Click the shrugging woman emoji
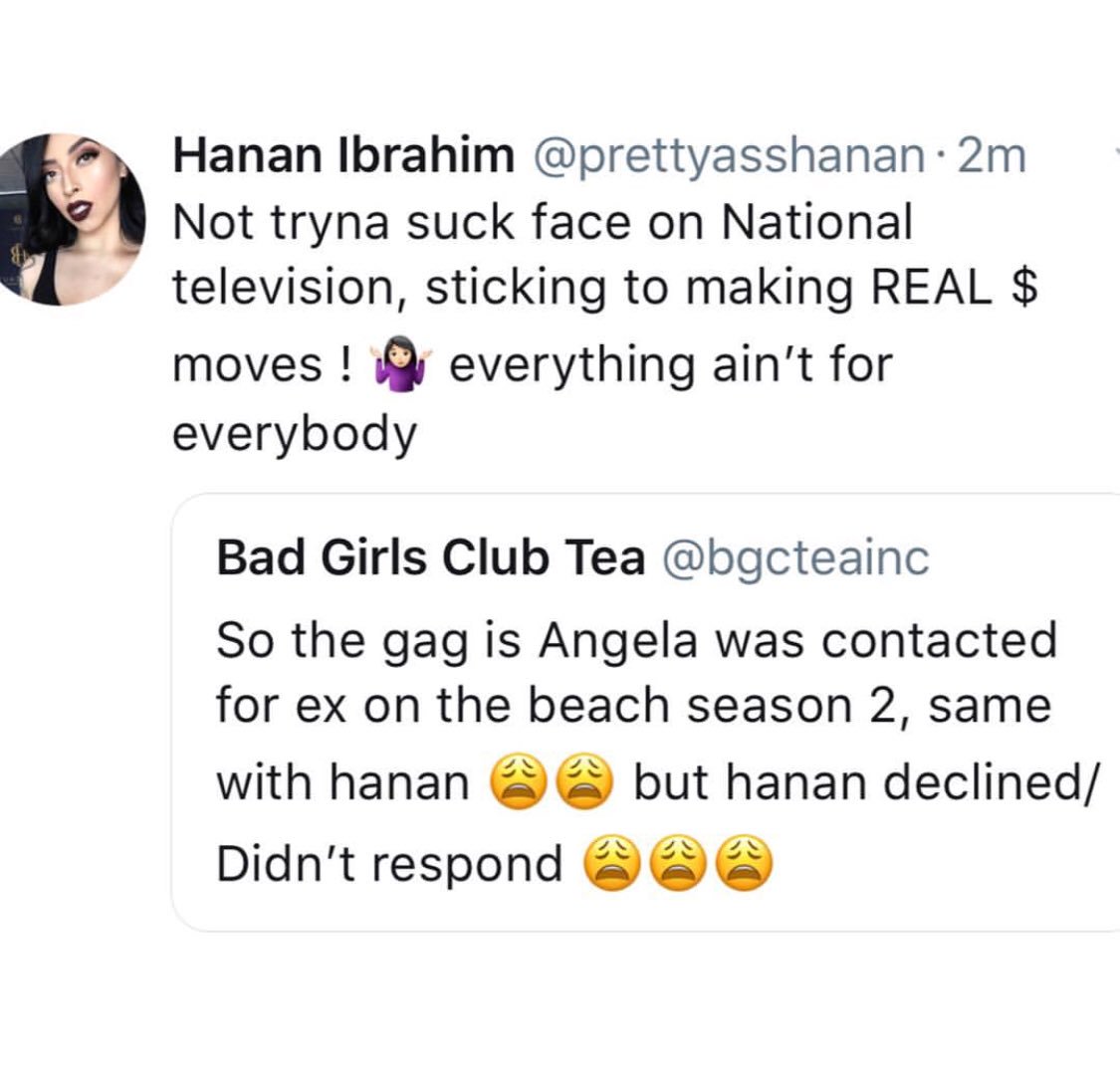1120x1077 pixels. 400,364
